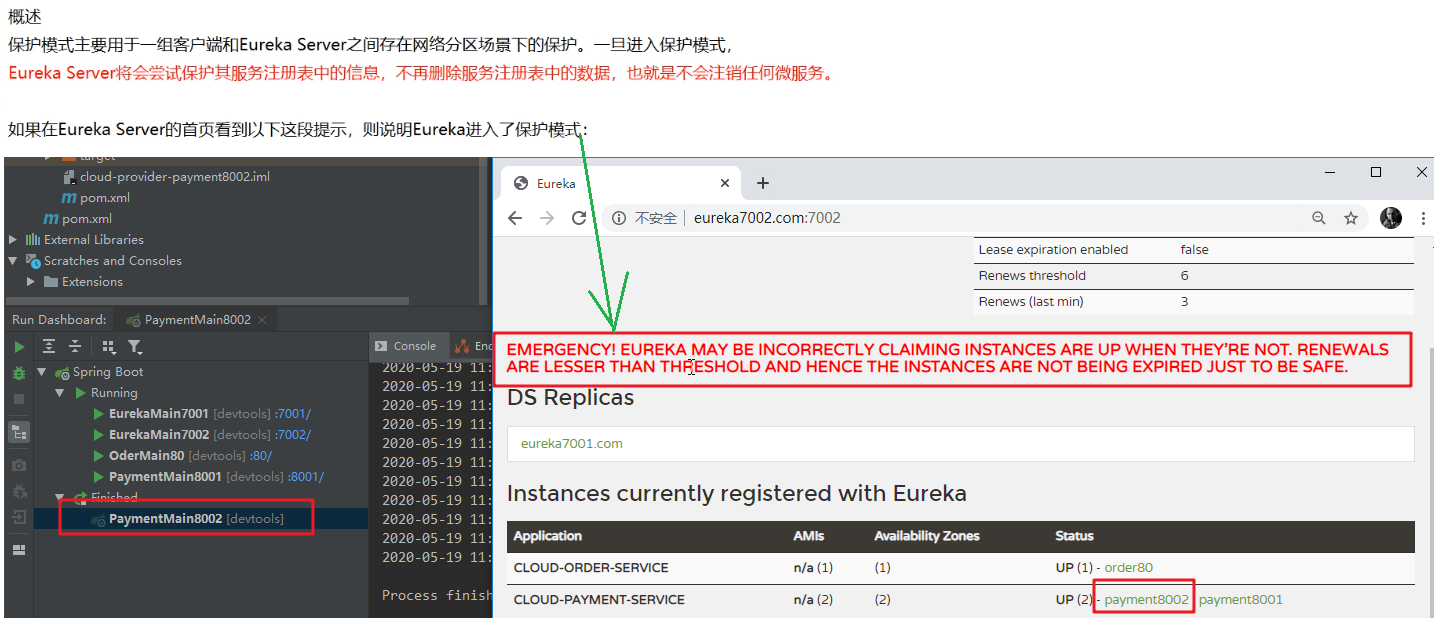Click the 'Lease expiration enabled' row label
Image resolution: width=1447 pixels, height=621 pixels.
point(1053,249)
